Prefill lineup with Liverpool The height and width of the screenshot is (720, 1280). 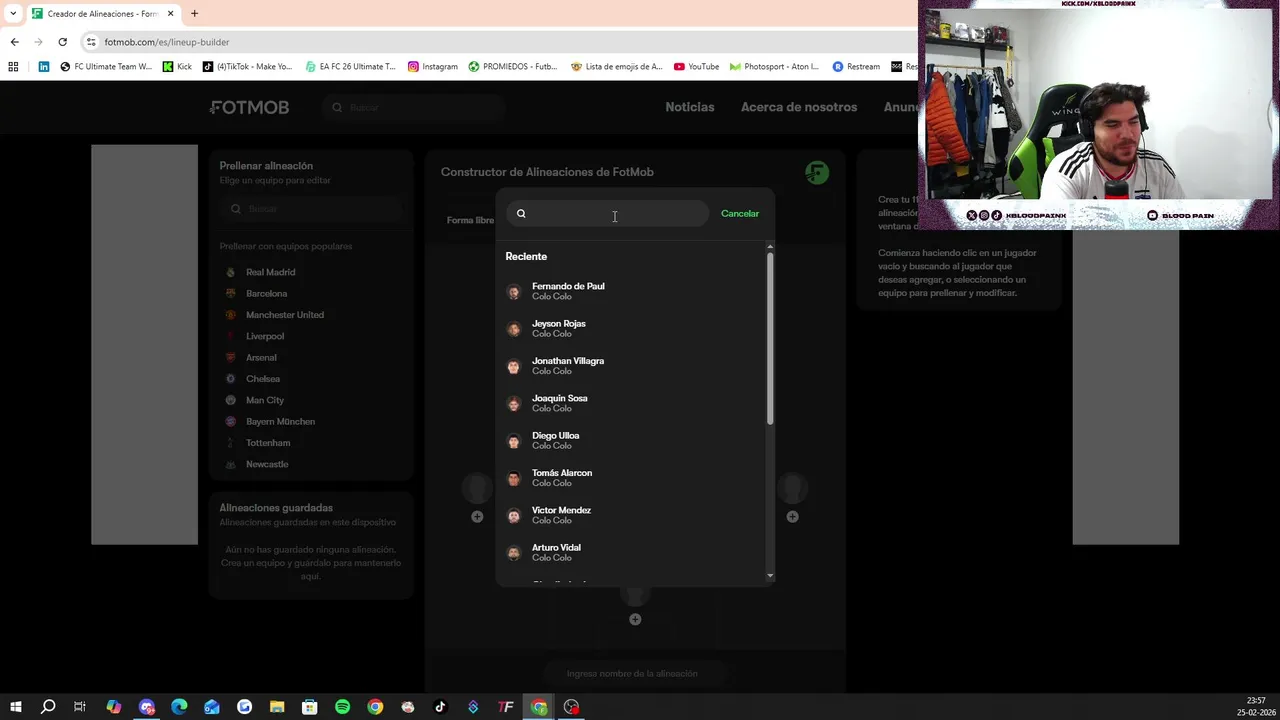click(265, 336)
